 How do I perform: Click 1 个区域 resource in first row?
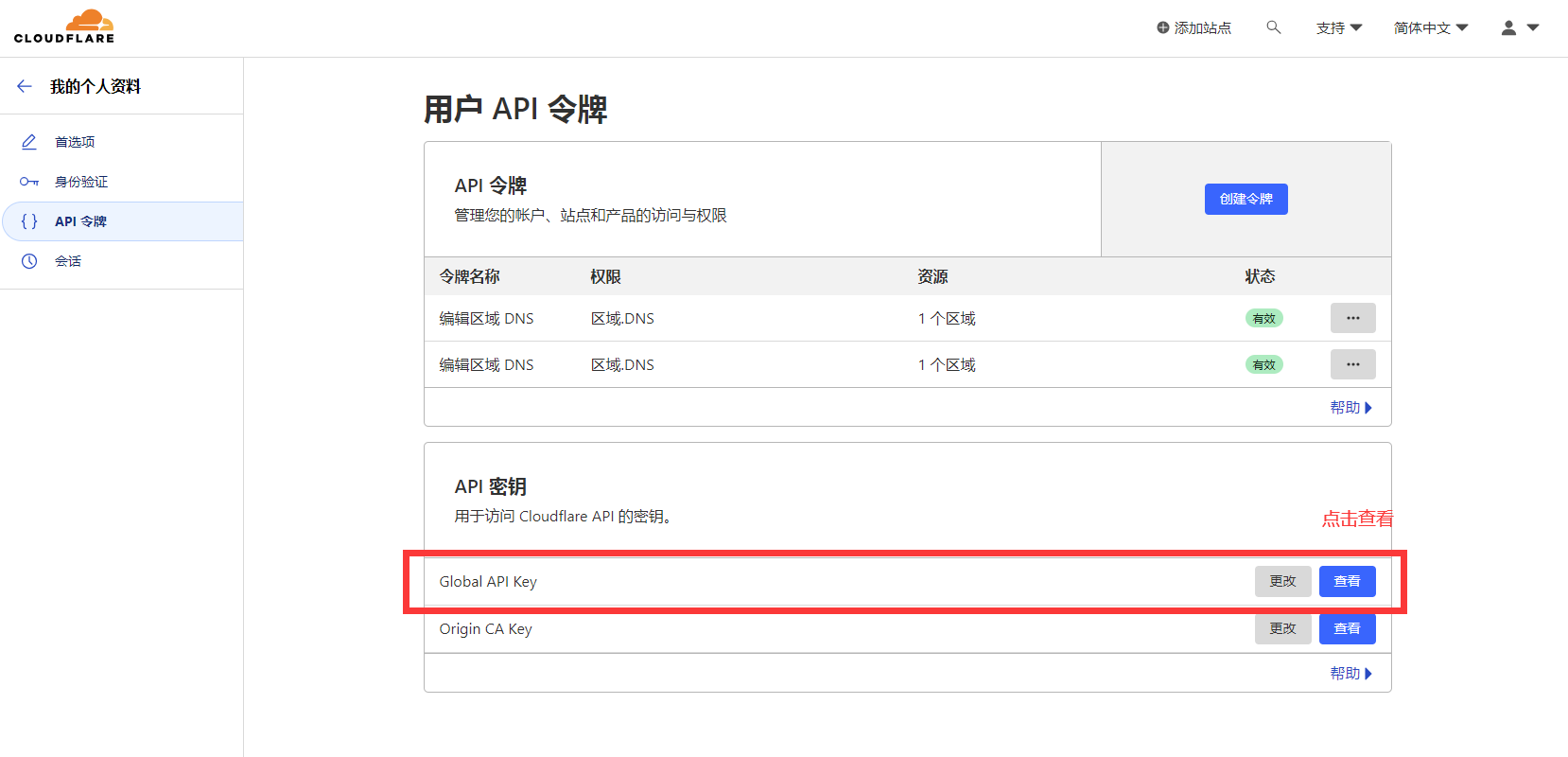click(947, 318)
